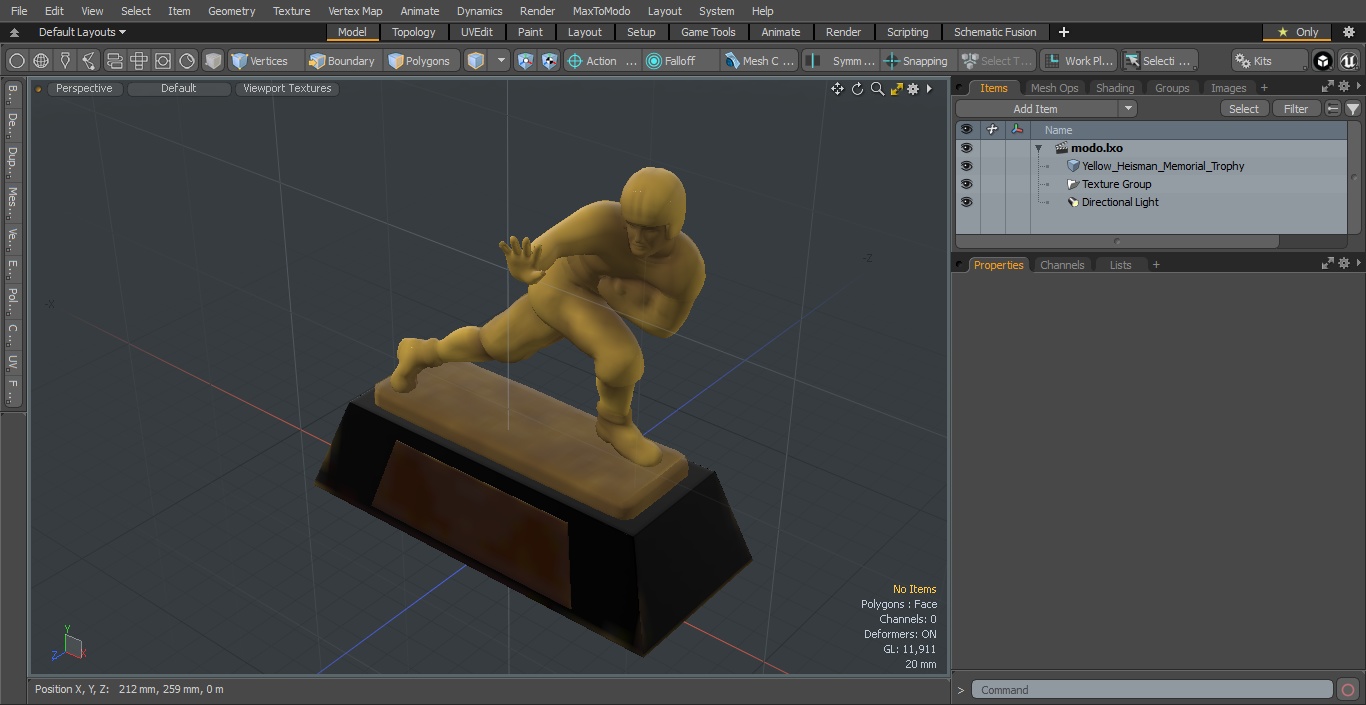Switch to the Shading panel tab
The height and width of the screenshot is (705, 1366).
coord(1115,88)
